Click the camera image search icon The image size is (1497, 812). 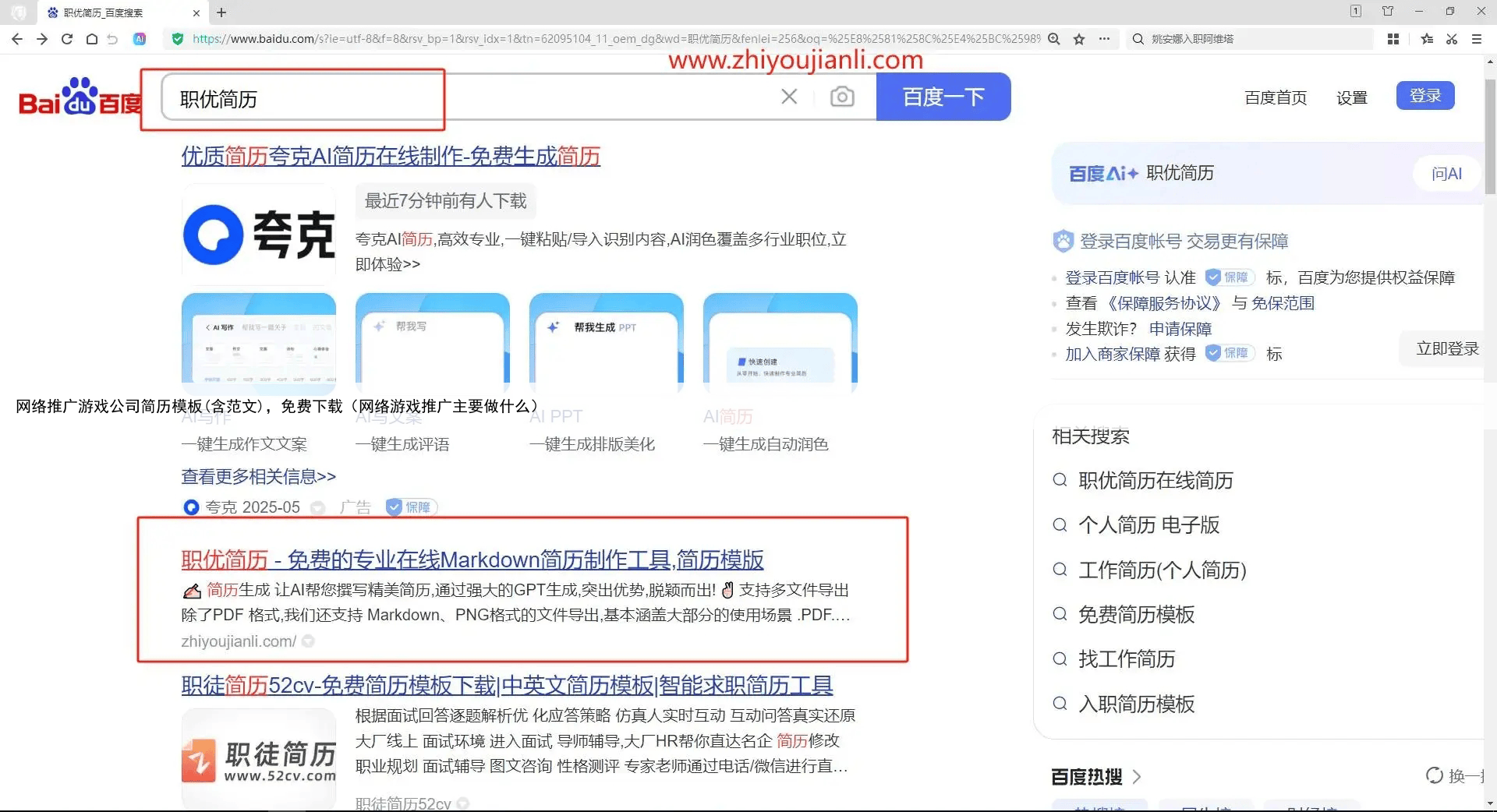tap(842, 97)
